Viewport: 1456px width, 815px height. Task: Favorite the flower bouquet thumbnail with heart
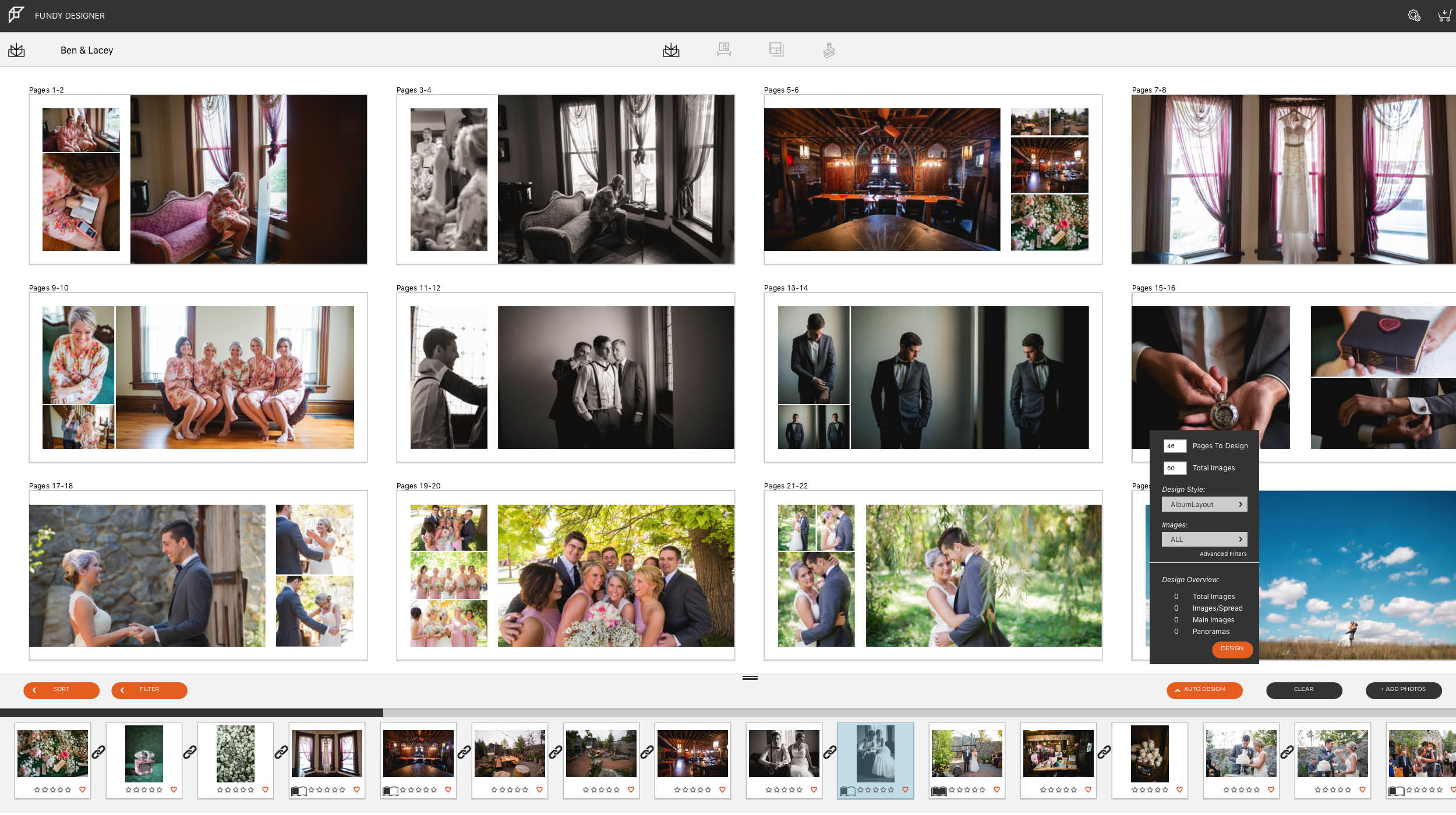point(82,790)
